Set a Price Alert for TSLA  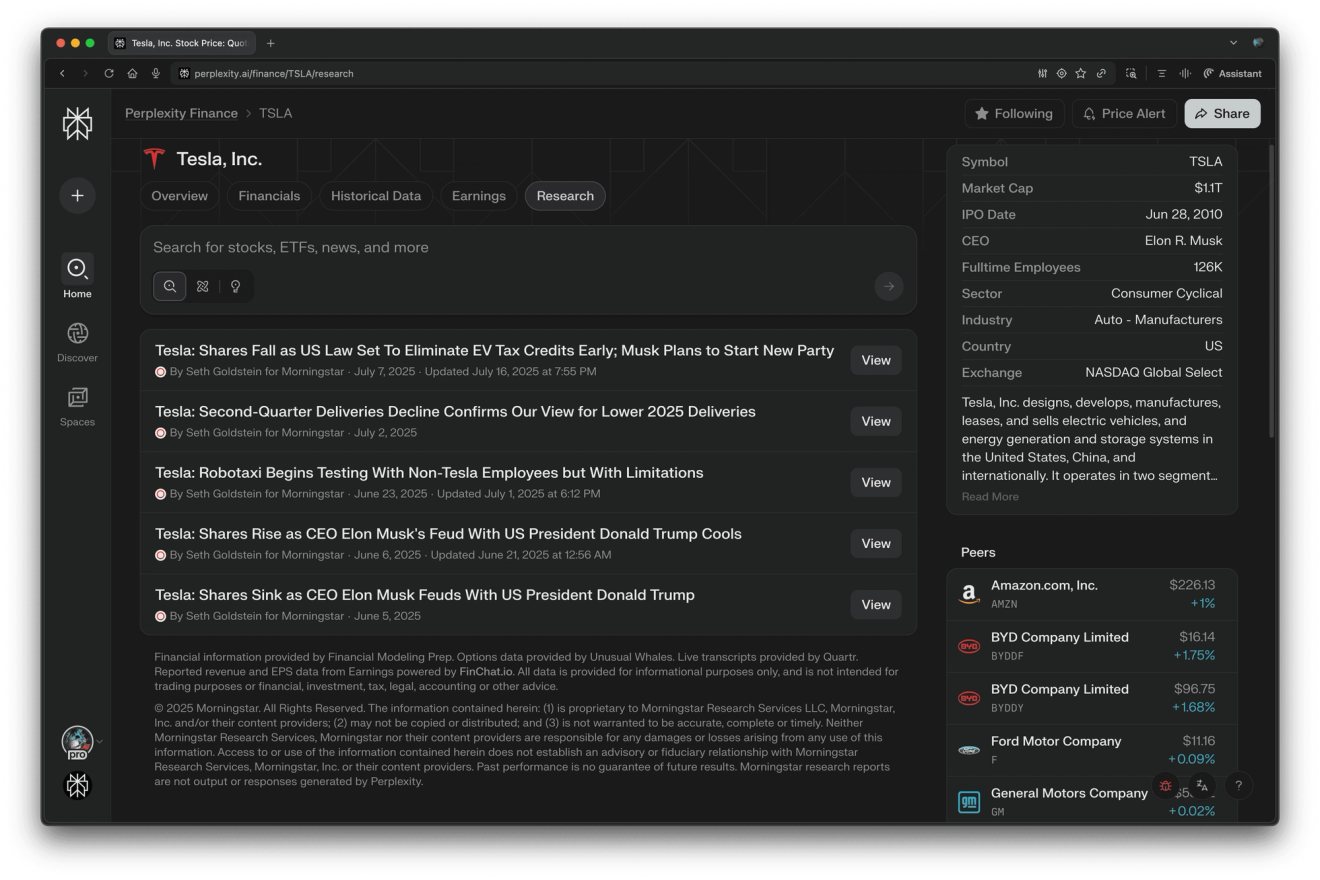1124,114
